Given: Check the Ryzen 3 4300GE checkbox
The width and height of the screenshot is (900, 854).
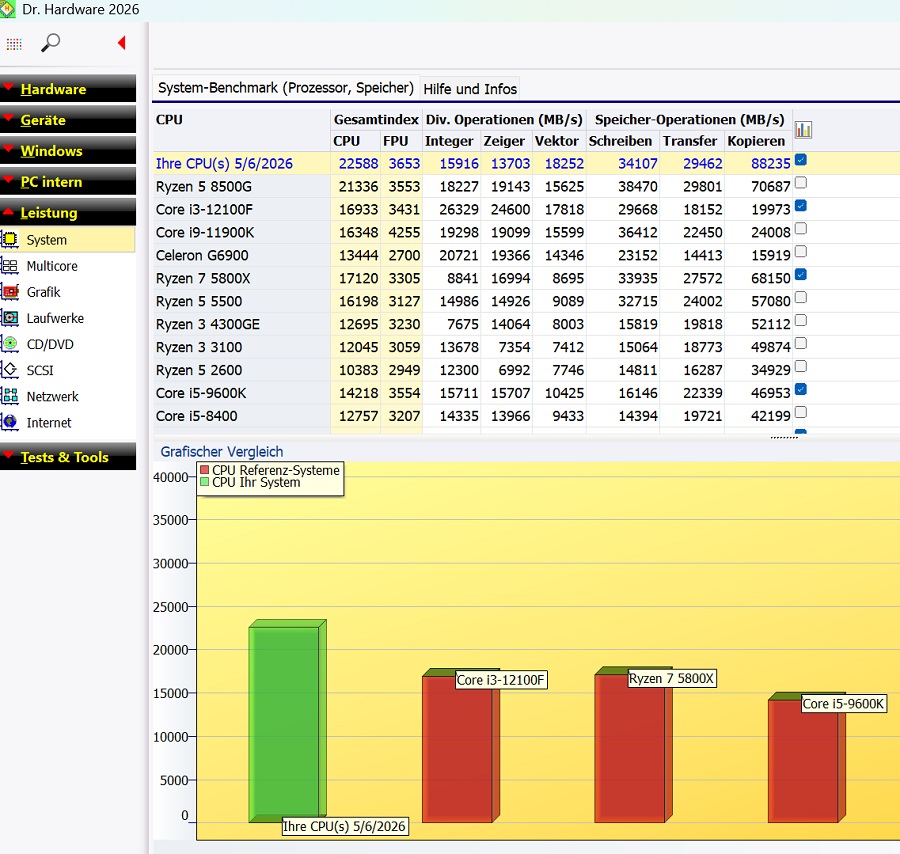Looking at the screenshot, I should 801,321.
